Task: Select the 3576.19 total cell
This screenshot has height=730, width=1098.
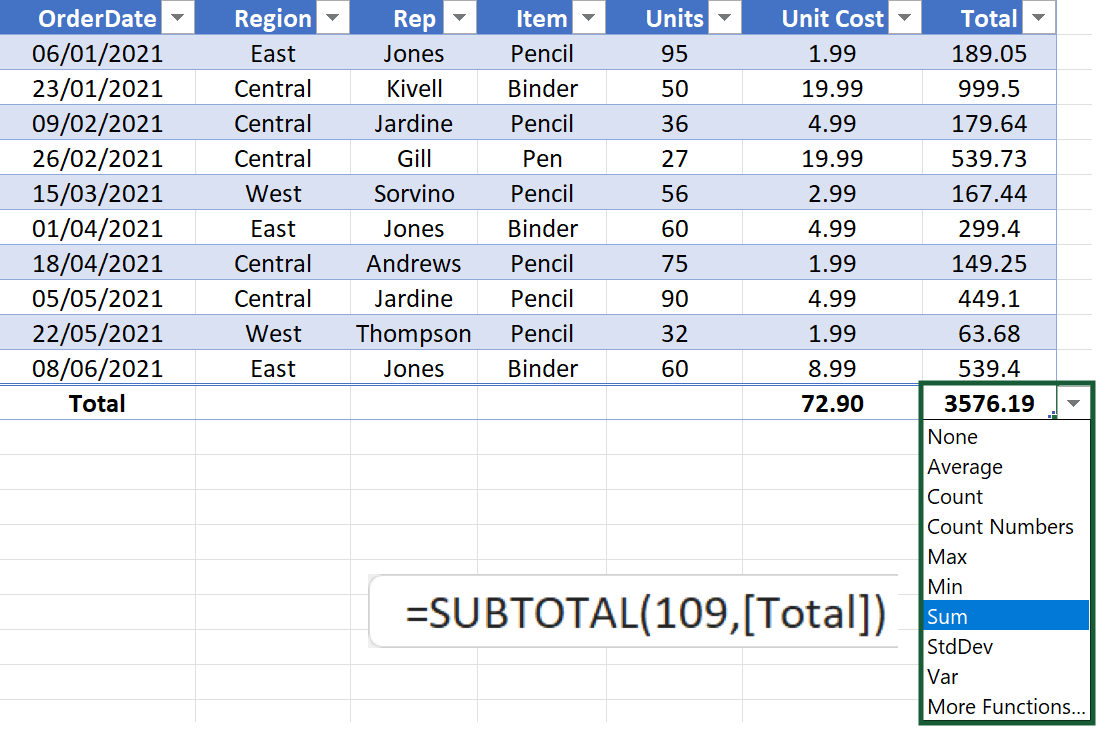Action: pyautogui.click(x=988, y=404)
